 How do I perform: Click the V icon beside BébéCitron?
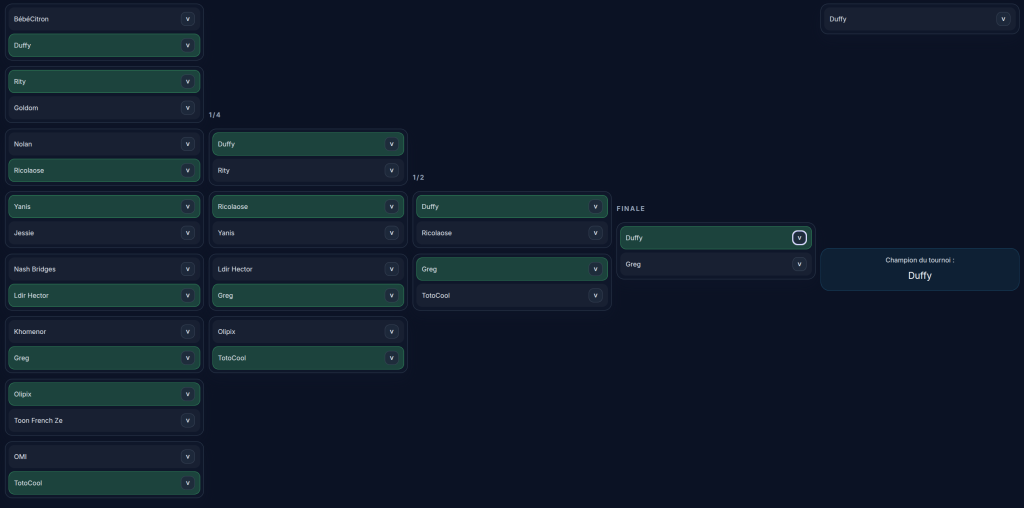click(187, 19)
